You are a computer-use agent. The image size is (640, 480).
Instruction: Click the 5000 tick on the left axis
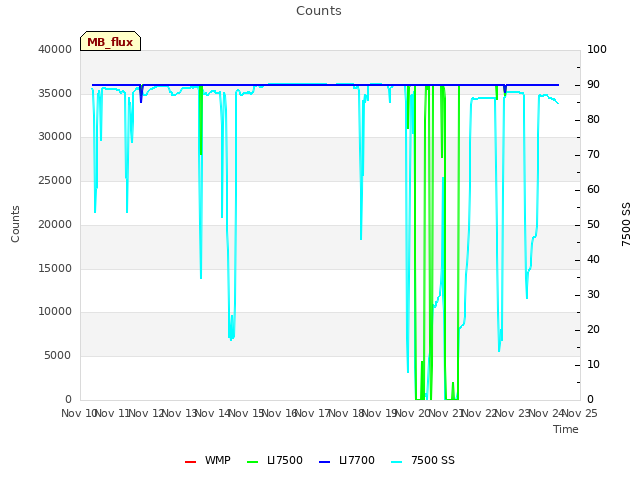pos(58,356)
